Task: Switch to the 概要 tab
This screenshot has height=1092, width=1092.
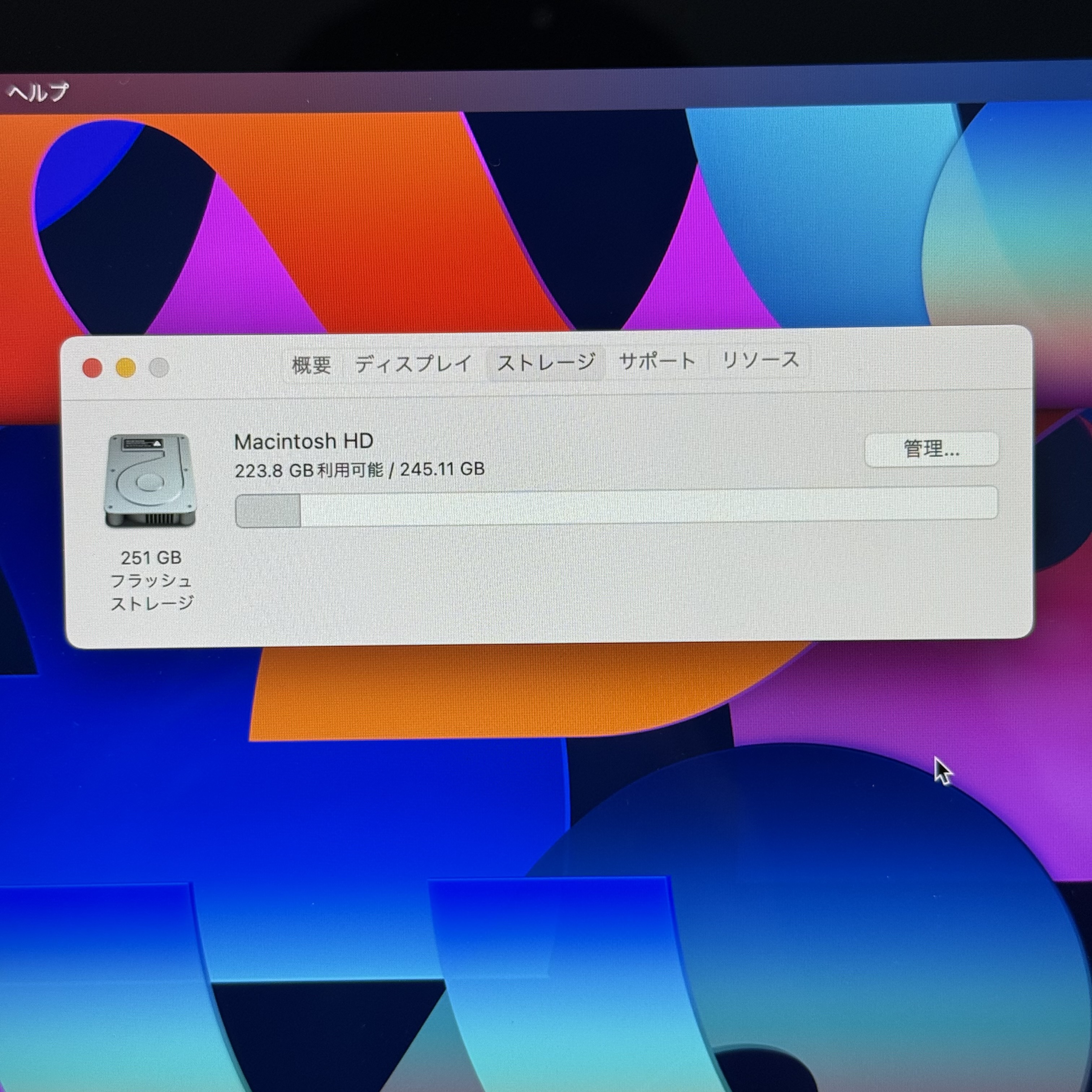Action: pos(311,365)
